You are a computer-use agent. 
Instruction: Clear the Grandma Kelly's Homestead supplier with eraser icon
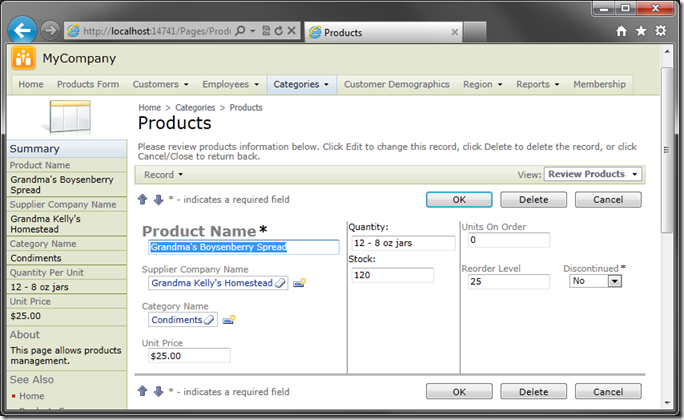point(280,283)
